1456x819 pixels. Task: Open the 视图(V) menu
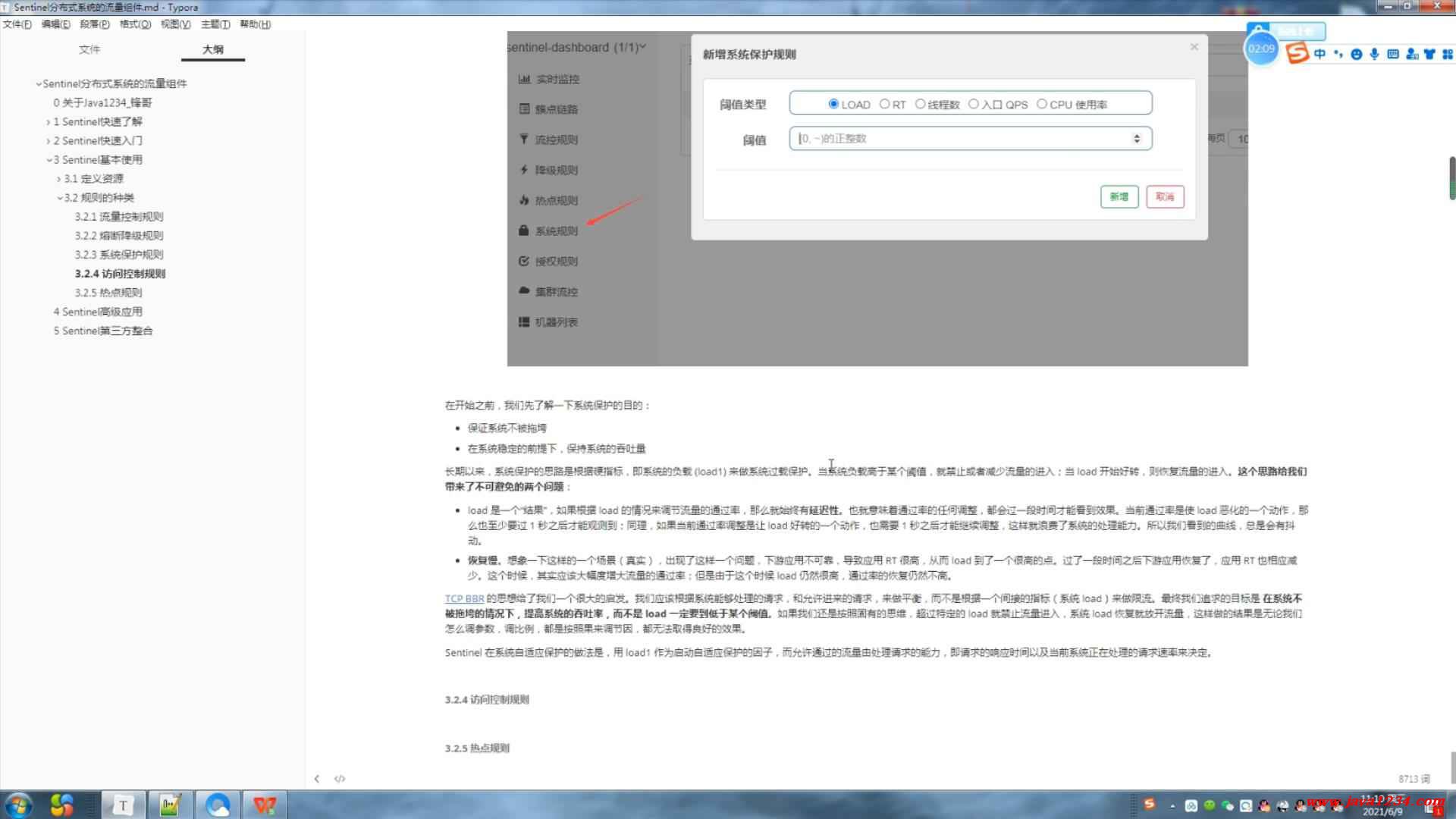pyautogui.click(x=175, y=24)
